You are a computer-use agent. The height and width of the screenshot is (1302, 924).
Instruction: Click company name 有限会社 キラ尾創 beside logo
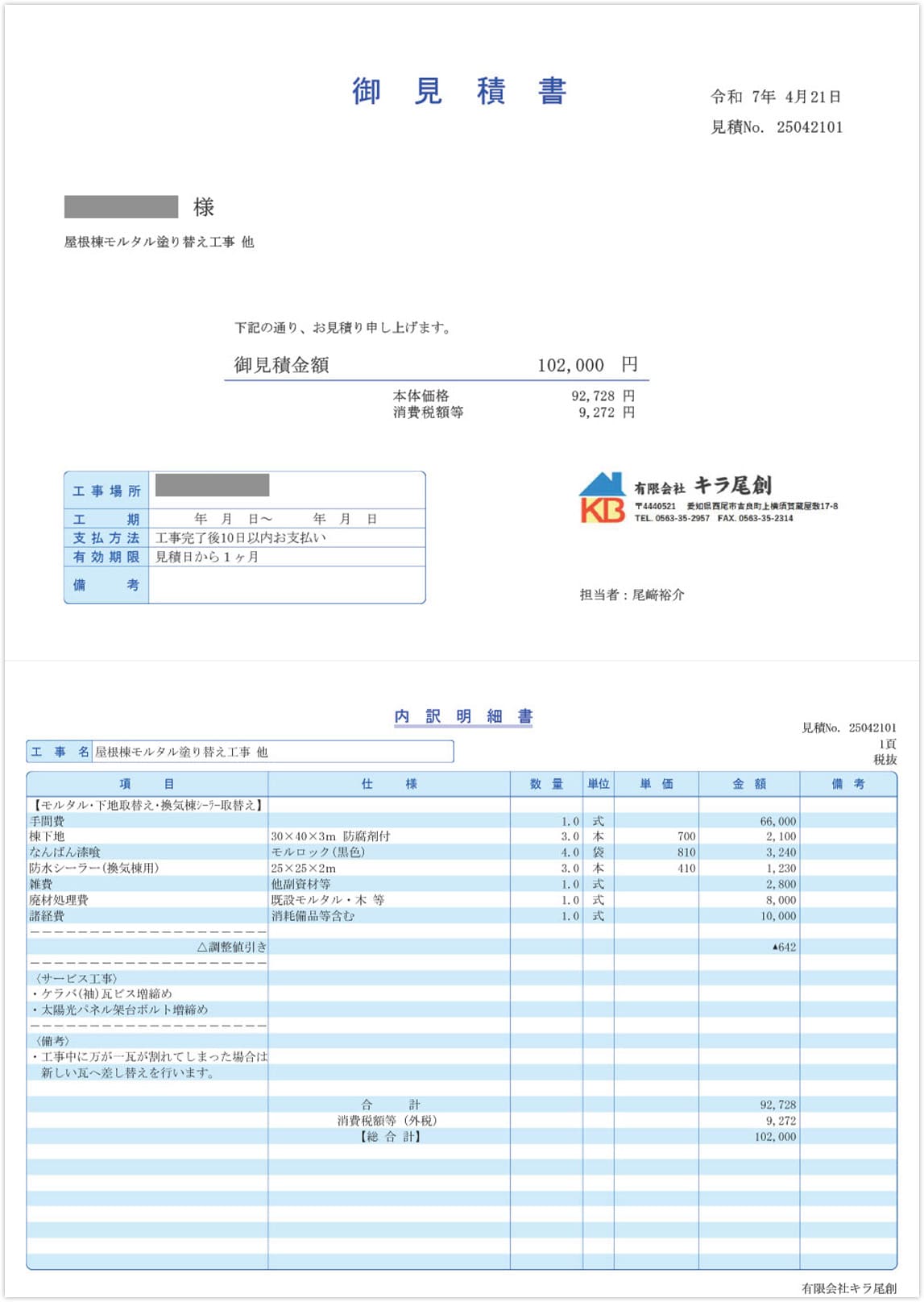(702, 486)
